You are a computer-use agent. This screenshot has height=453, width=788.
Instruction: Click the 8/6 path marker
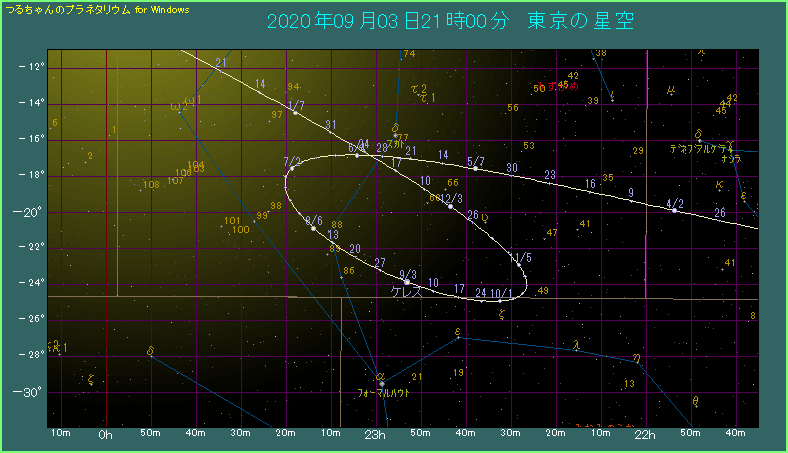[x=313, y=228]
